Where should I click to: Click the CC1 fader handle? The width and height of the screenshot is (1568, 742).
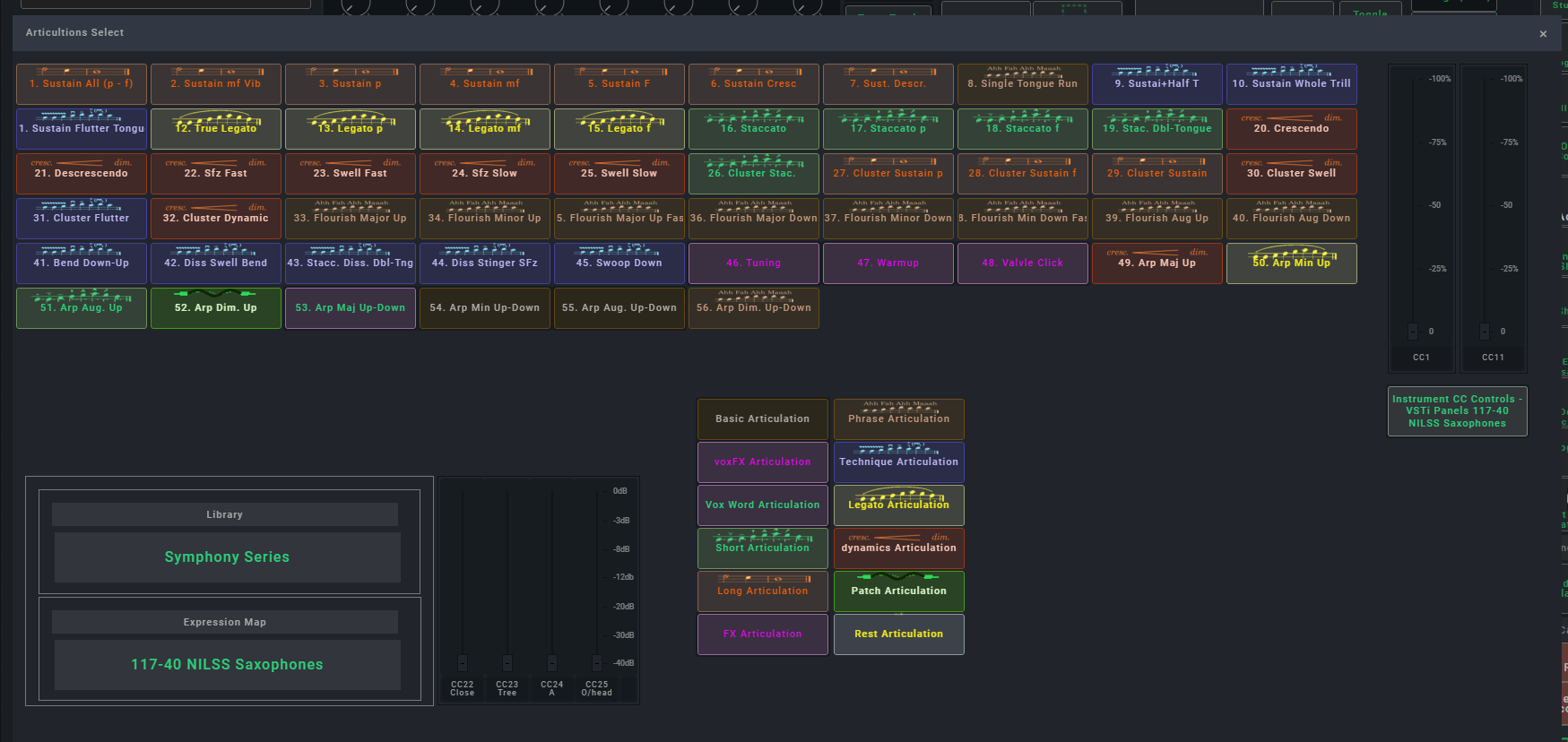click(1413, 332)
